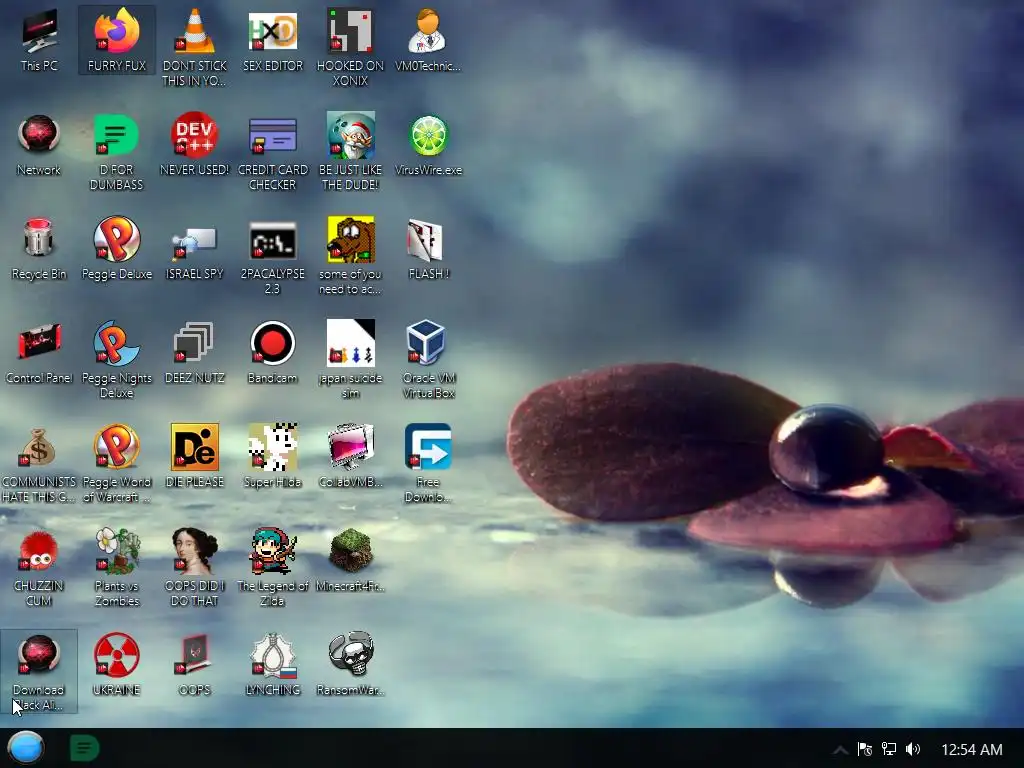The height and width of the screenshot is (768, 1024).
Task: Click the green taskbar app button
Action: (84, 748)
